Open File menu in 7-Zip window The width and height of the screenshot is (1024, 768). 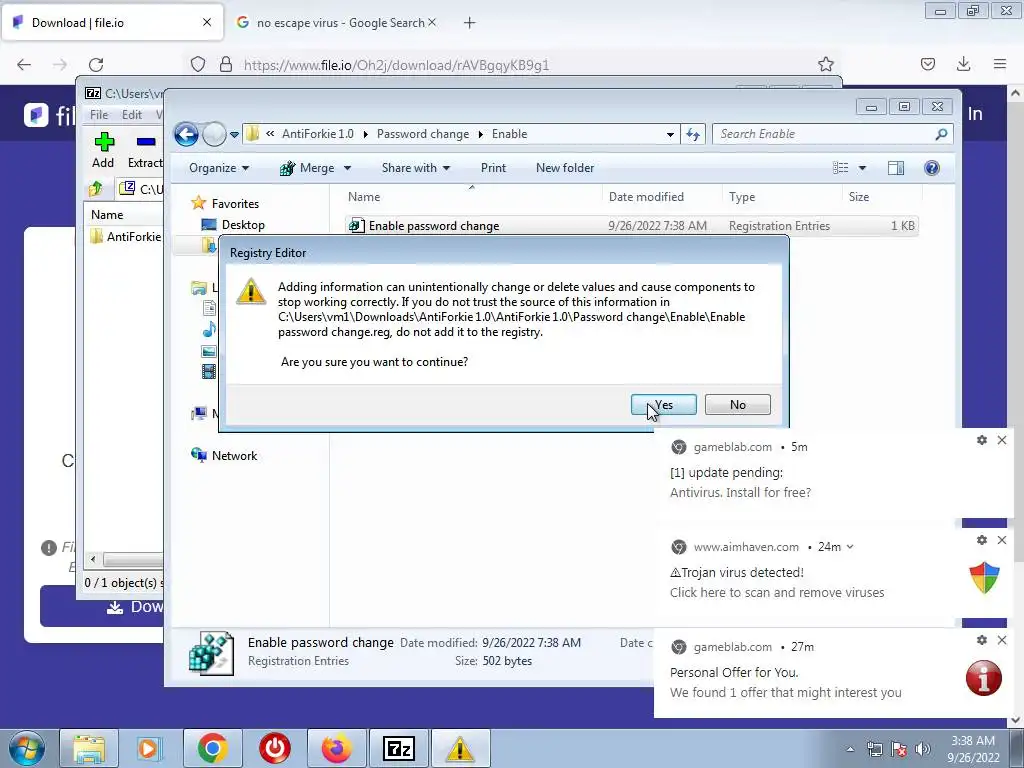coord(99,115)
